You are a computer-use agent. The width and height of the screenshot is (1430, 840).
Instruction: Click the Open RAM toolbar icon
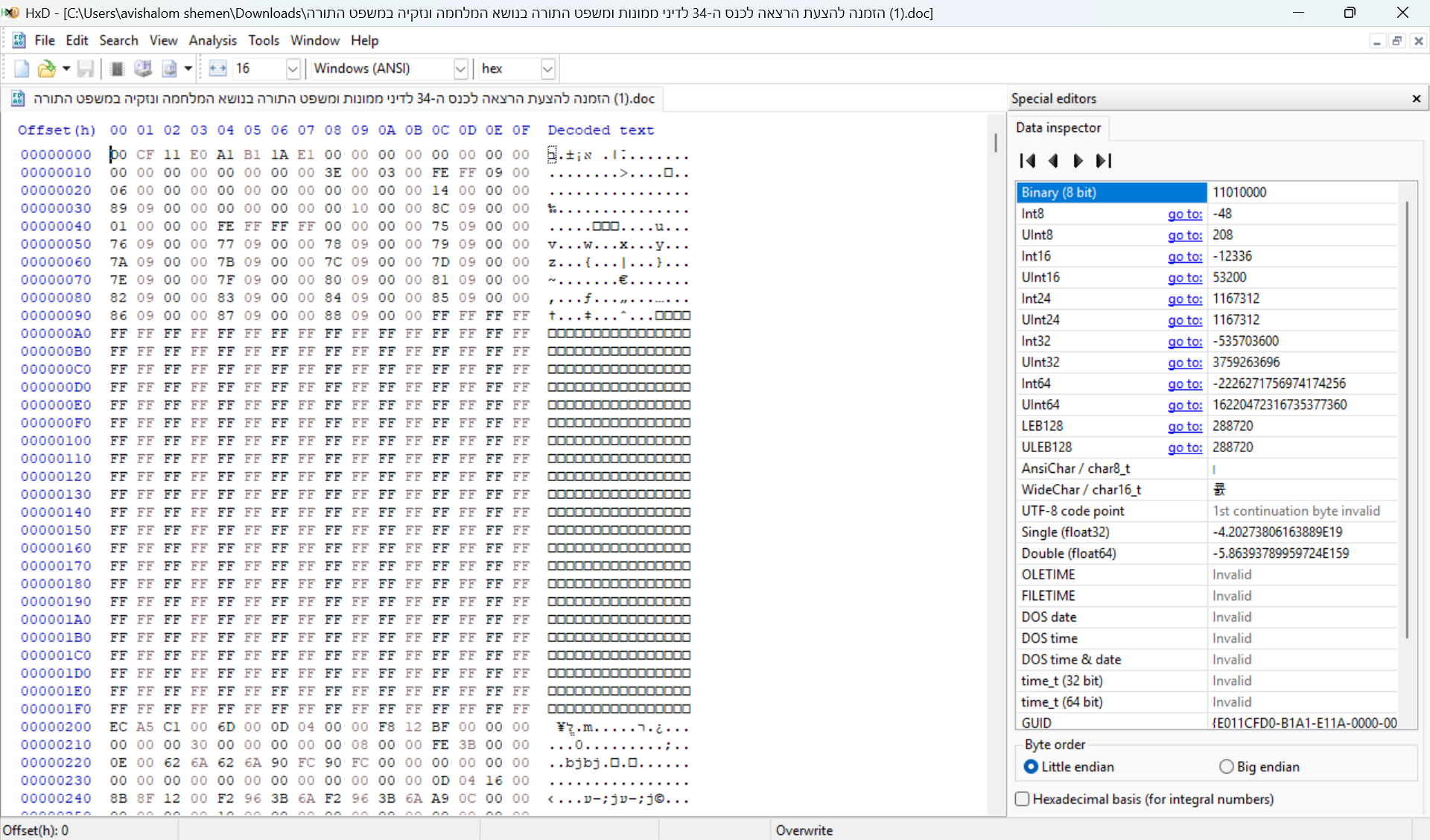click(x=117, y=69)
